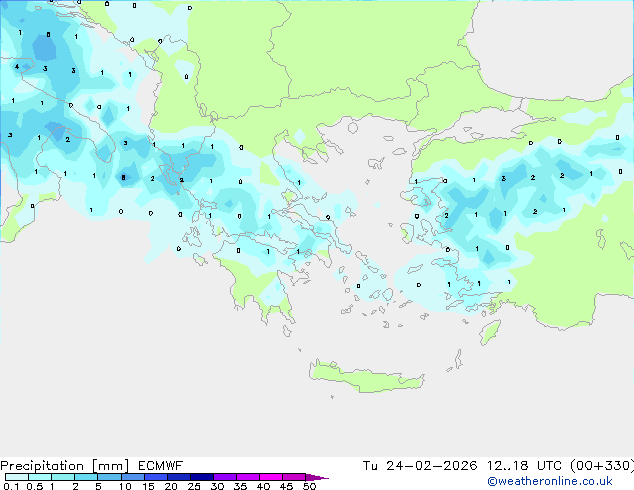This screenshot has height=490, width=634.
Task: Pick the 0.5–1 mm legend swatch
Action: (40, 477)
